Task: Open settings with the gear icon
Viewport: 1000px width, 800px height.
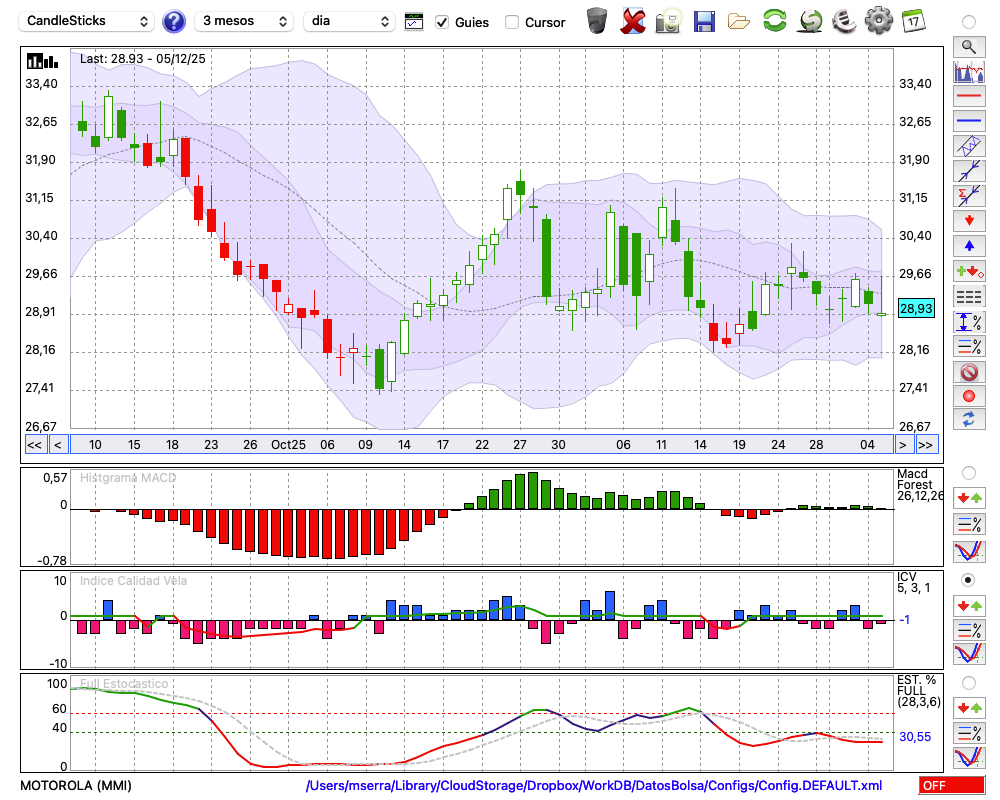Action: (x=878, y=20)
